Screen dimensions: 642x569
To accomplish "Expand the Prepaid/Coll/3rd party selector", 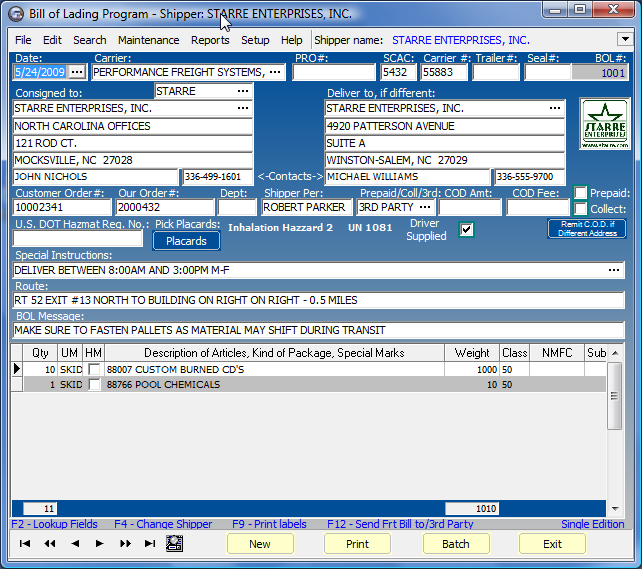I will coord(425,207).
